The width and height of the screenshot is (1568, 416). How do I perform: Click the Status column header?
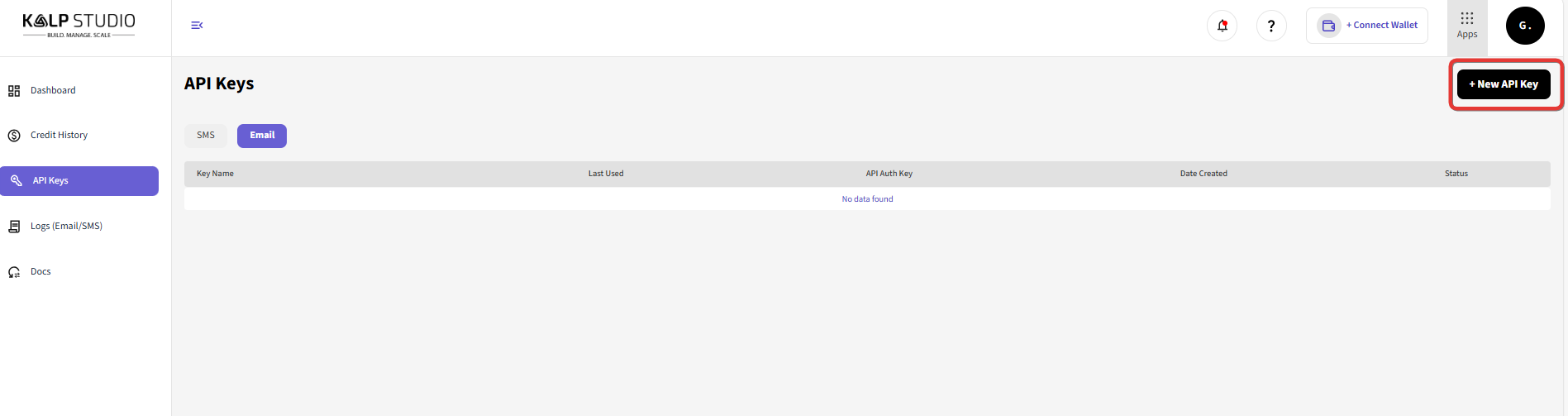coord(1456,174)
